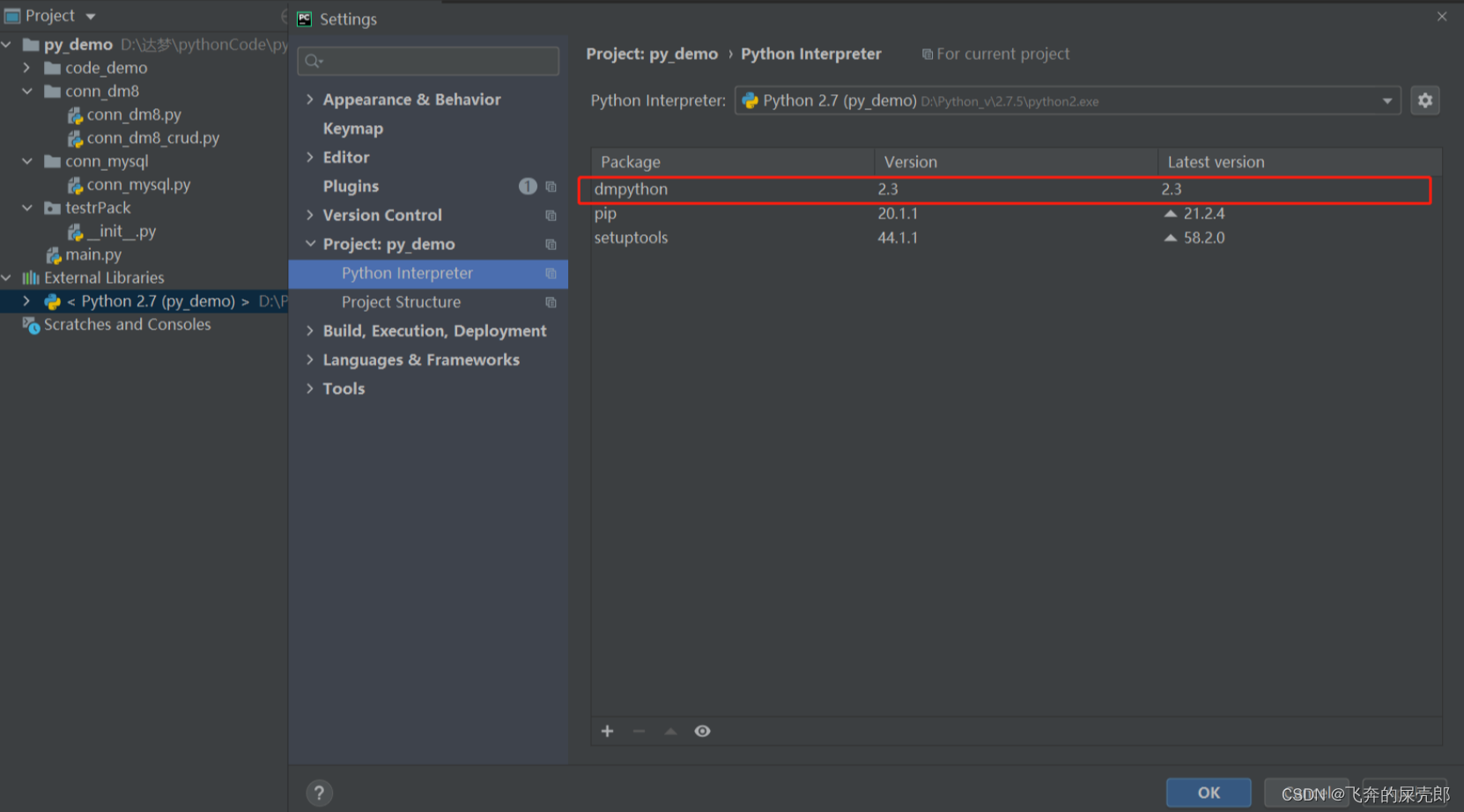Collapse the conn_mysql folder
Image resolution: width=1464 pixels, height=812 pixels.
tap(26, 161)
